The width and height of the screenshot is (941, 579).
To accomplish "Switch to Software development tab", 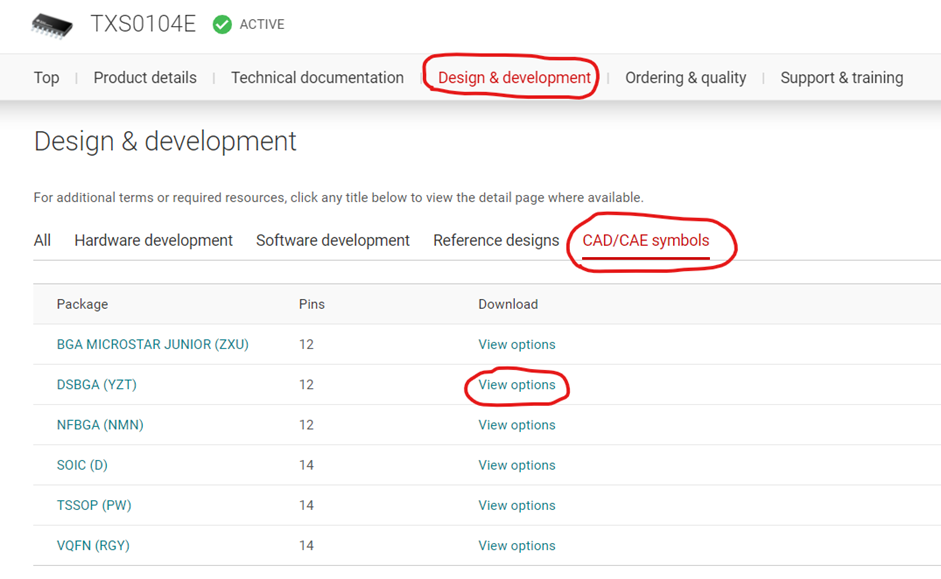I will 332,240.
